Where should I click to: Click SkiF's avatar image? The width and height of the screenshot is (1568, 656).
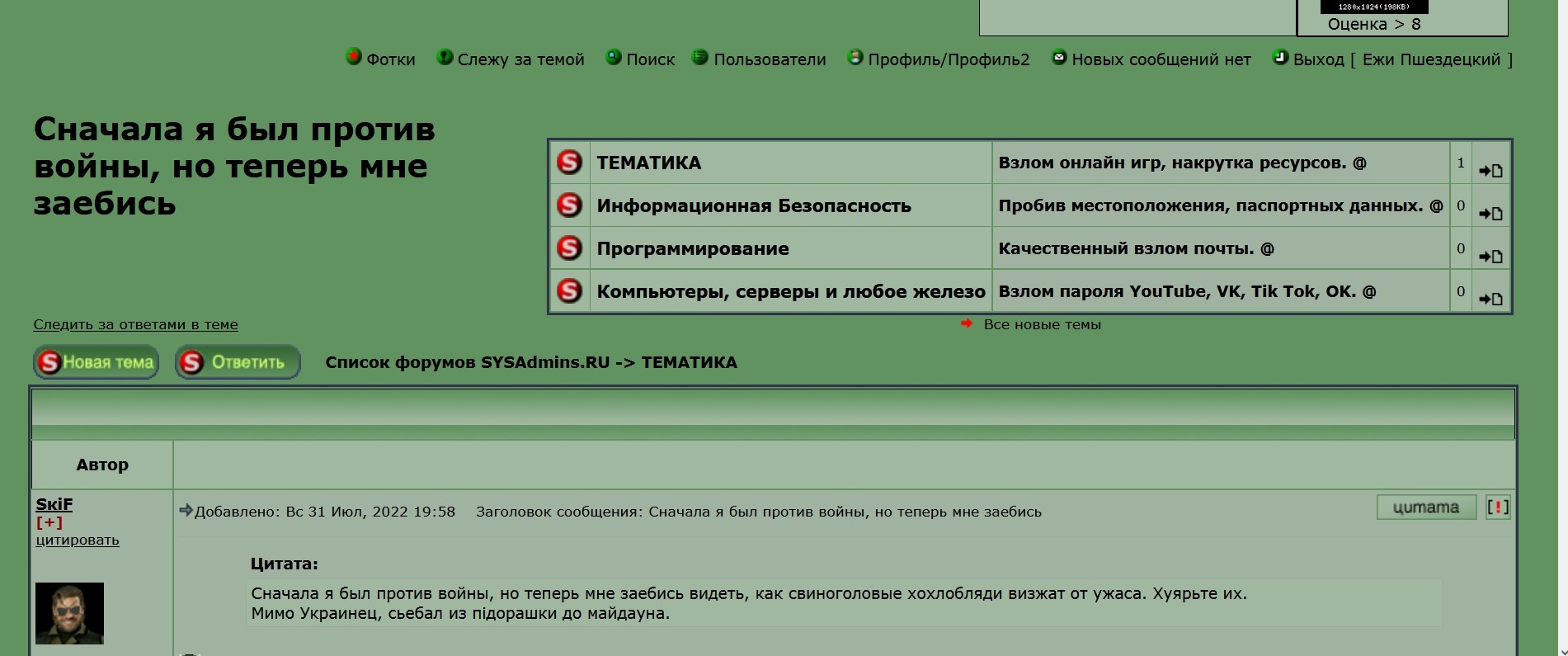[x=69, y=613]
